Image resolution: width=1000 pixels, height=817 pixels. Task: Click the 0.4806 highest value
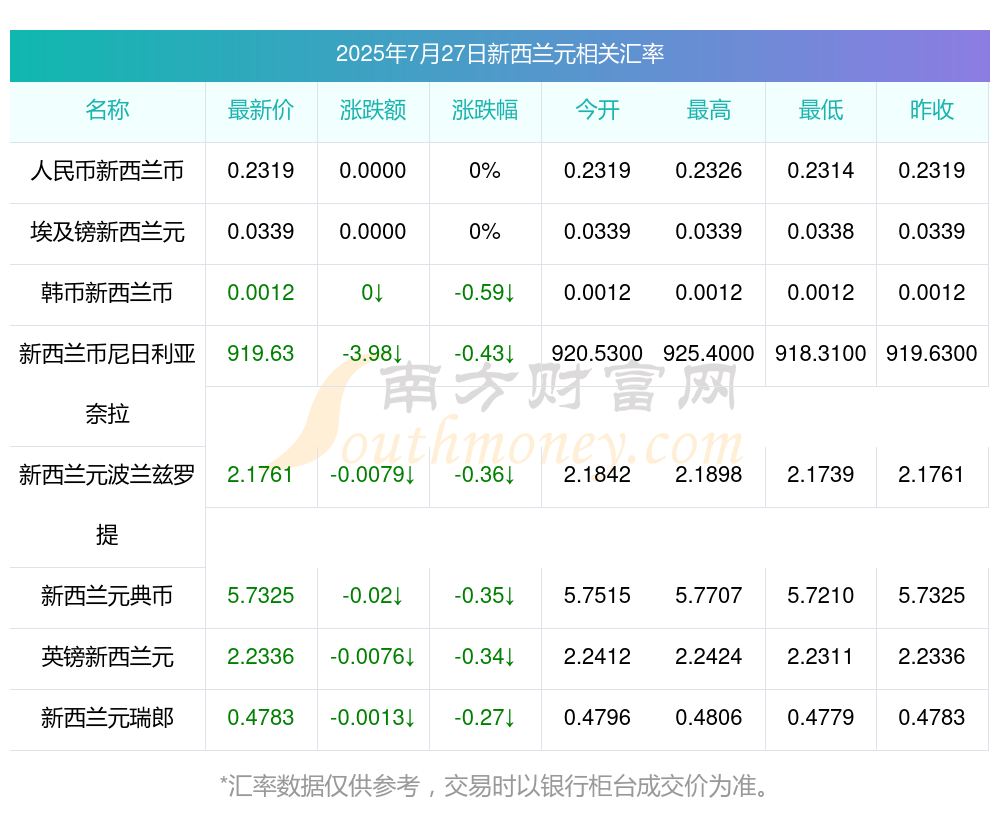click(709, 717)
